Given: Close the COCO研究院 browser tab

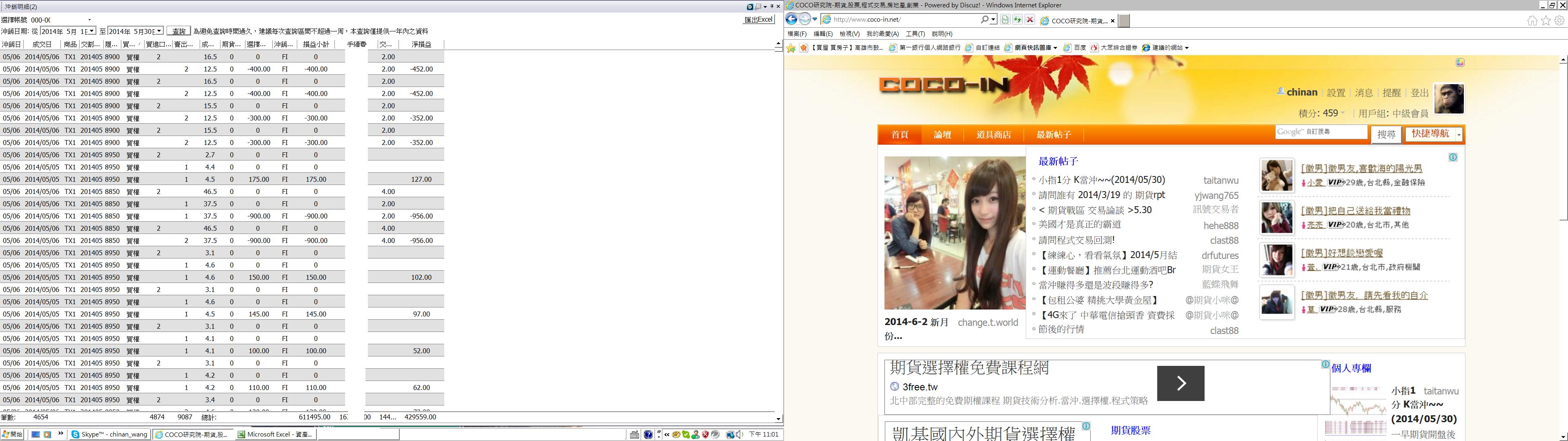Looking at the screenshot, I should [1113, 21].
